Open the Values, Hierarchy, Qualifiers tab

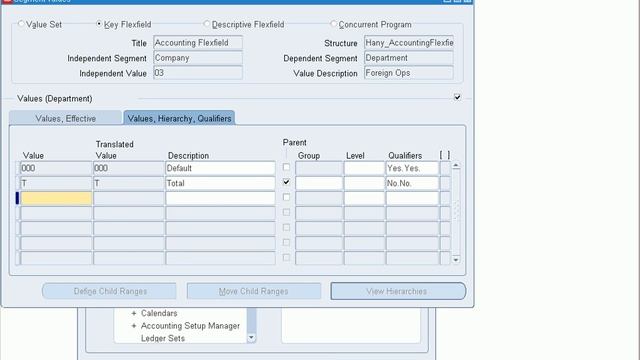click(179, 118)
